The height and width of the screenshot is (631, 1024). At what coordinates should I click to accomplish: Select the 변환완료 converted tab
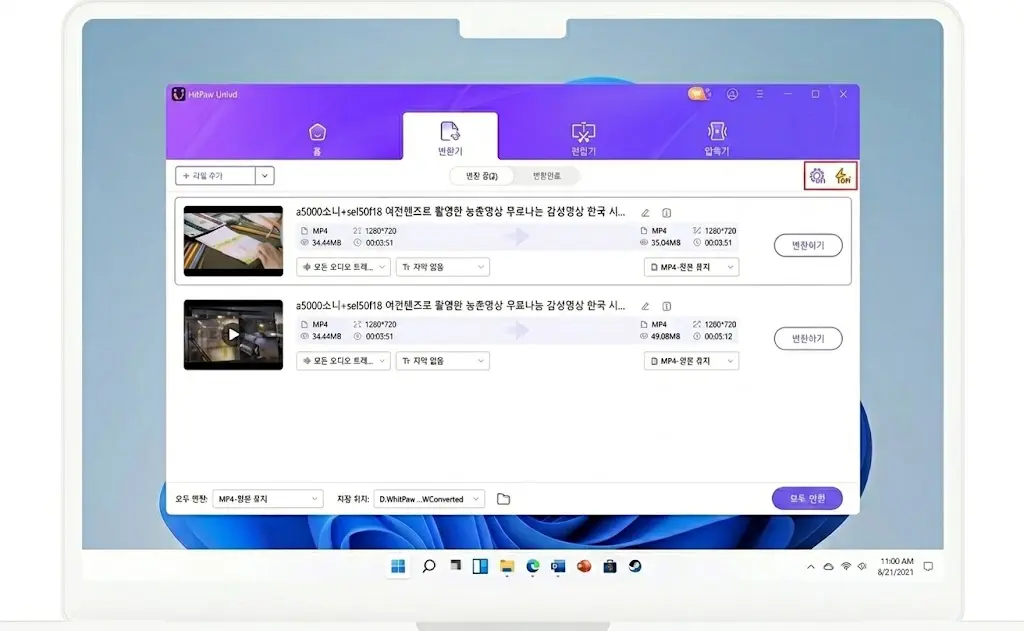(547, 176)
